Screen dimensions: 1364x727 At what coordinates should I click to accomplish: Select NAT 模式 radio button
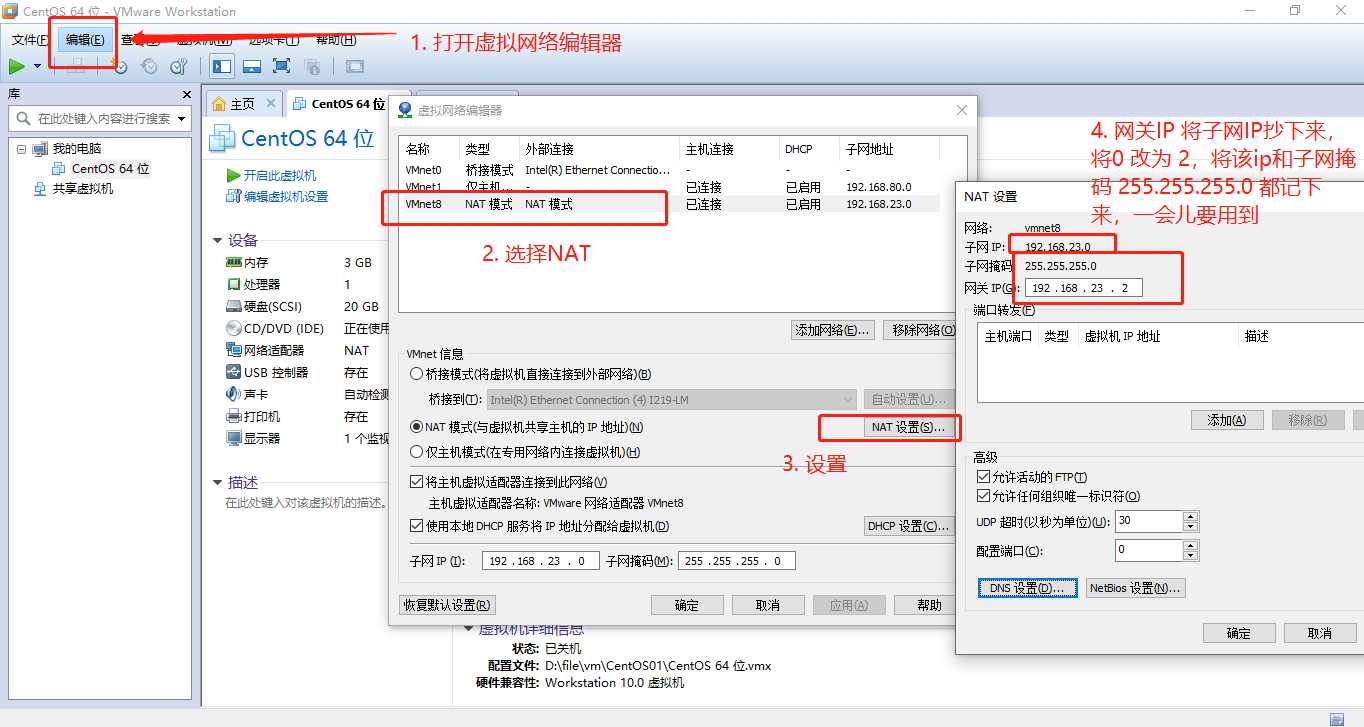click(x=416, y=427)
